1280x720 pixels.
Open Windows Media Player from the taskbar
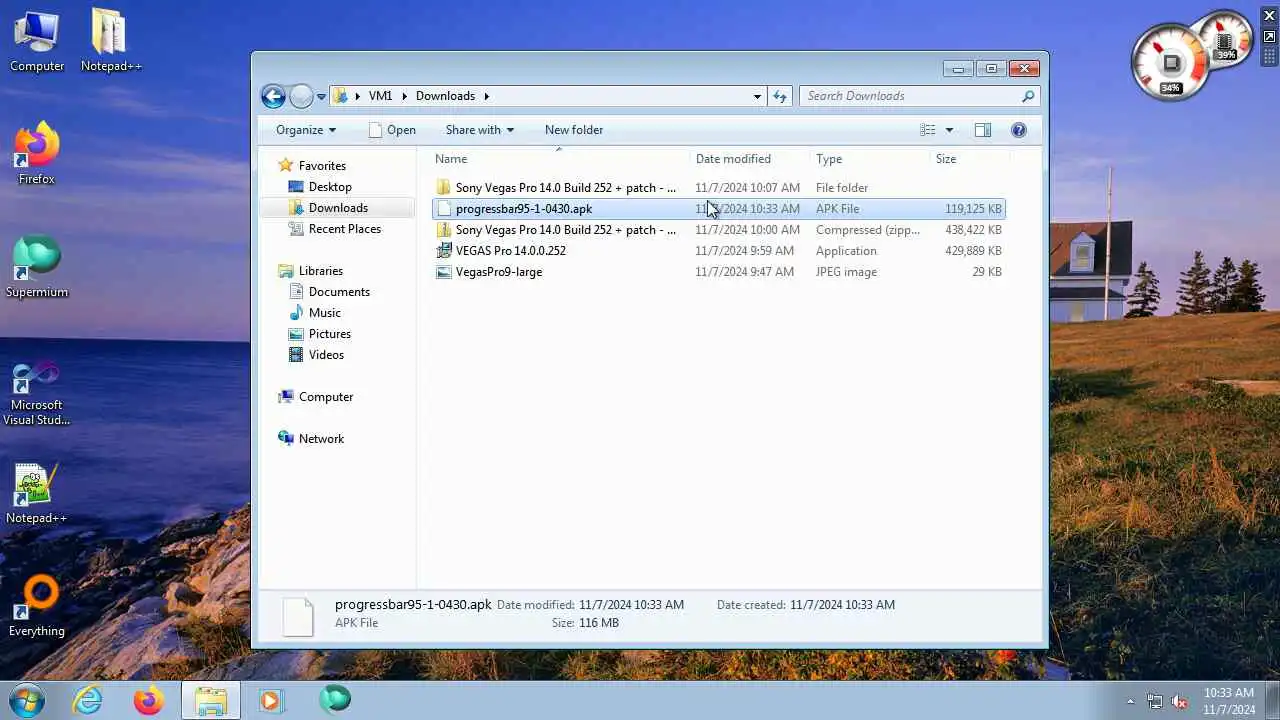pyautogui.click(x=270, y=700)
